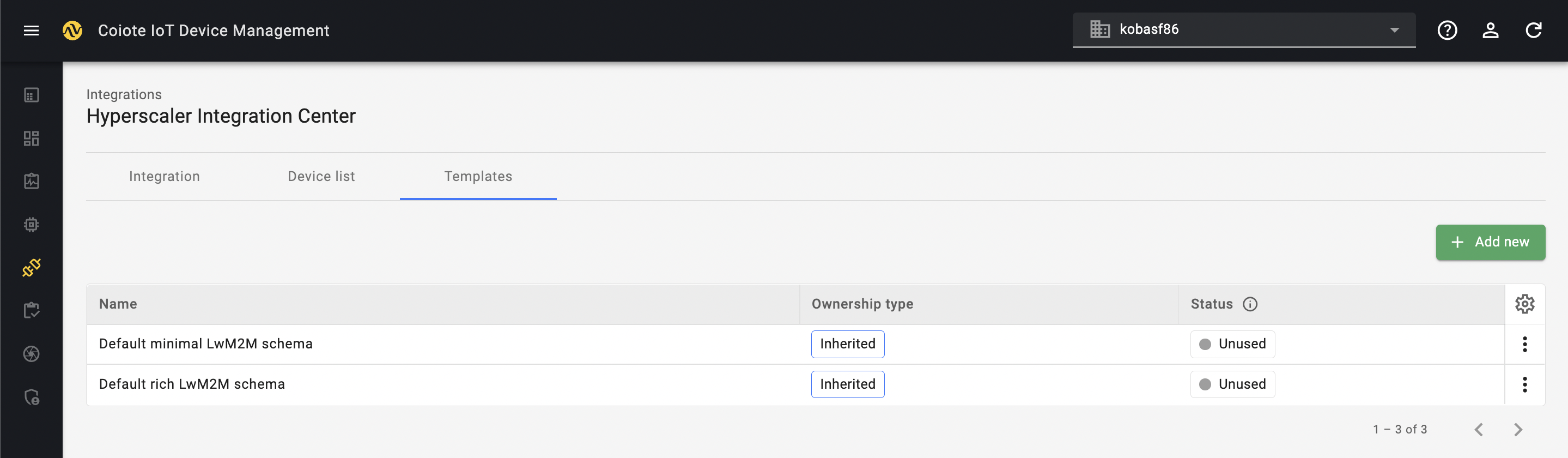
Task: Go to next page of templates
Action: 1517,430
